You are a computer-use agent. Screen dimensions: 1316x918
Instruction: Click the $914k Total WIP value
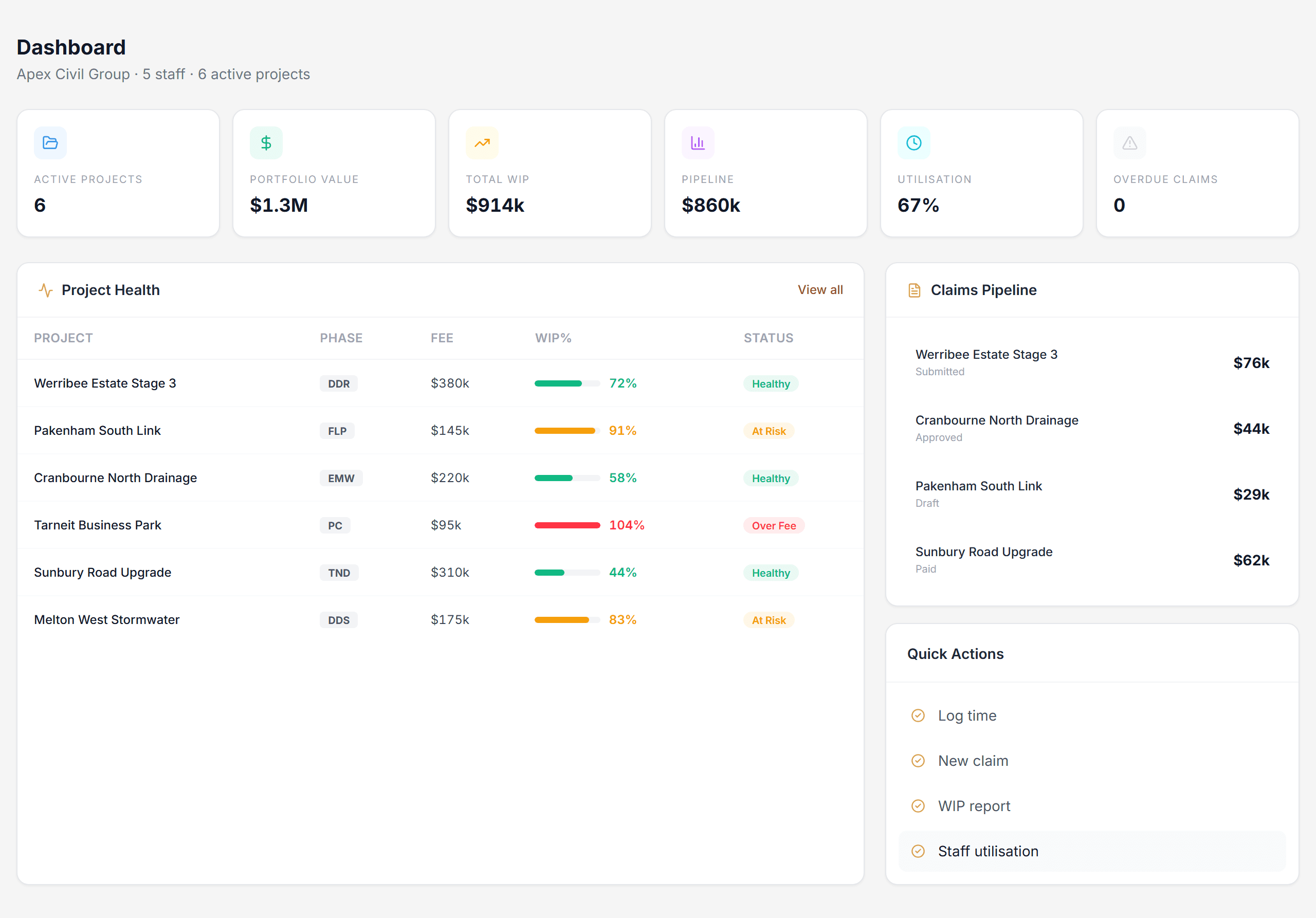[495, 205]
